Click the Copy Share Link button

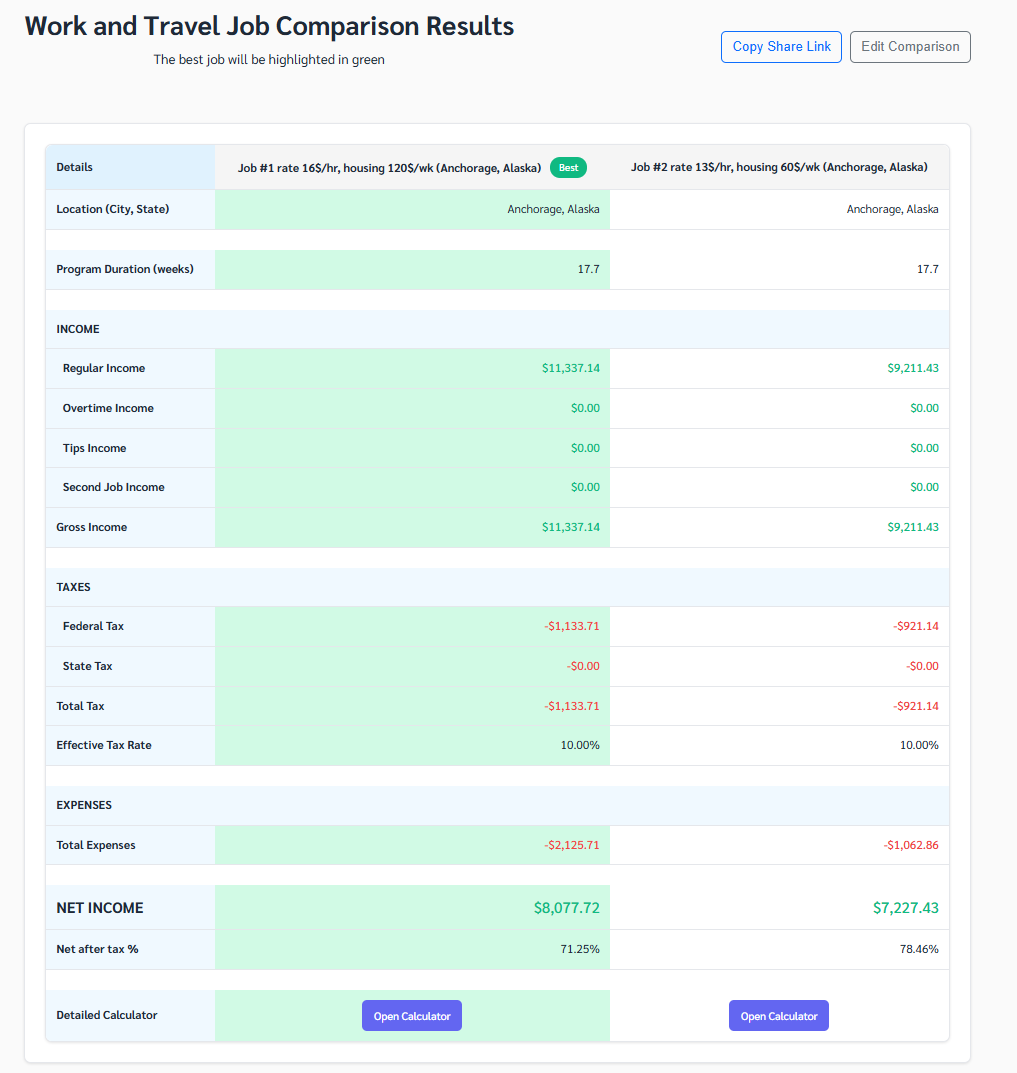coord(781,47)
